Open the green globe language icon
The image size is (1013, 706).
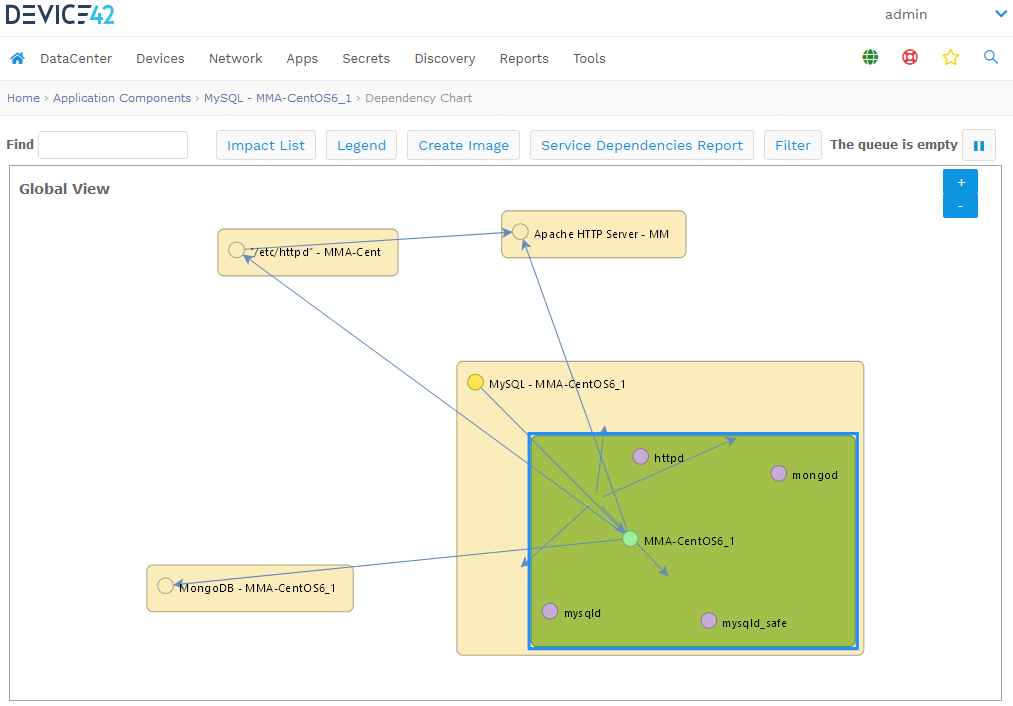870,57
